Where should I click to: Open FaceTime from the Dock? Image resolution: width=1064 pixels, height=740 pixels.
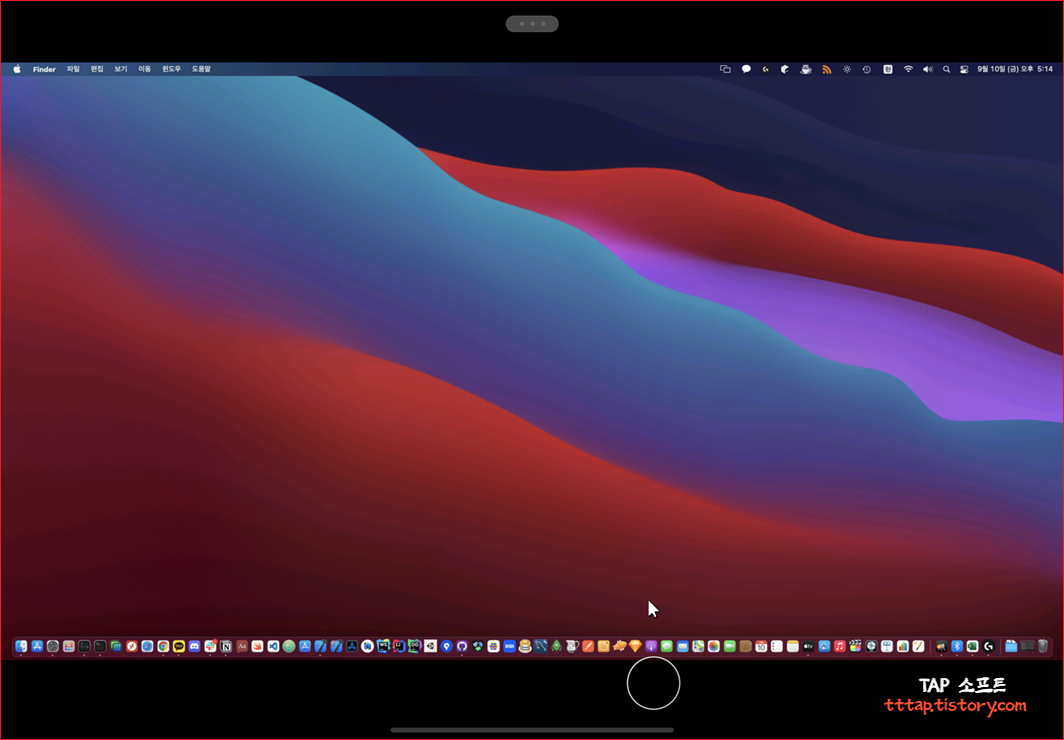pyautogui.click(x=729, y=646)
